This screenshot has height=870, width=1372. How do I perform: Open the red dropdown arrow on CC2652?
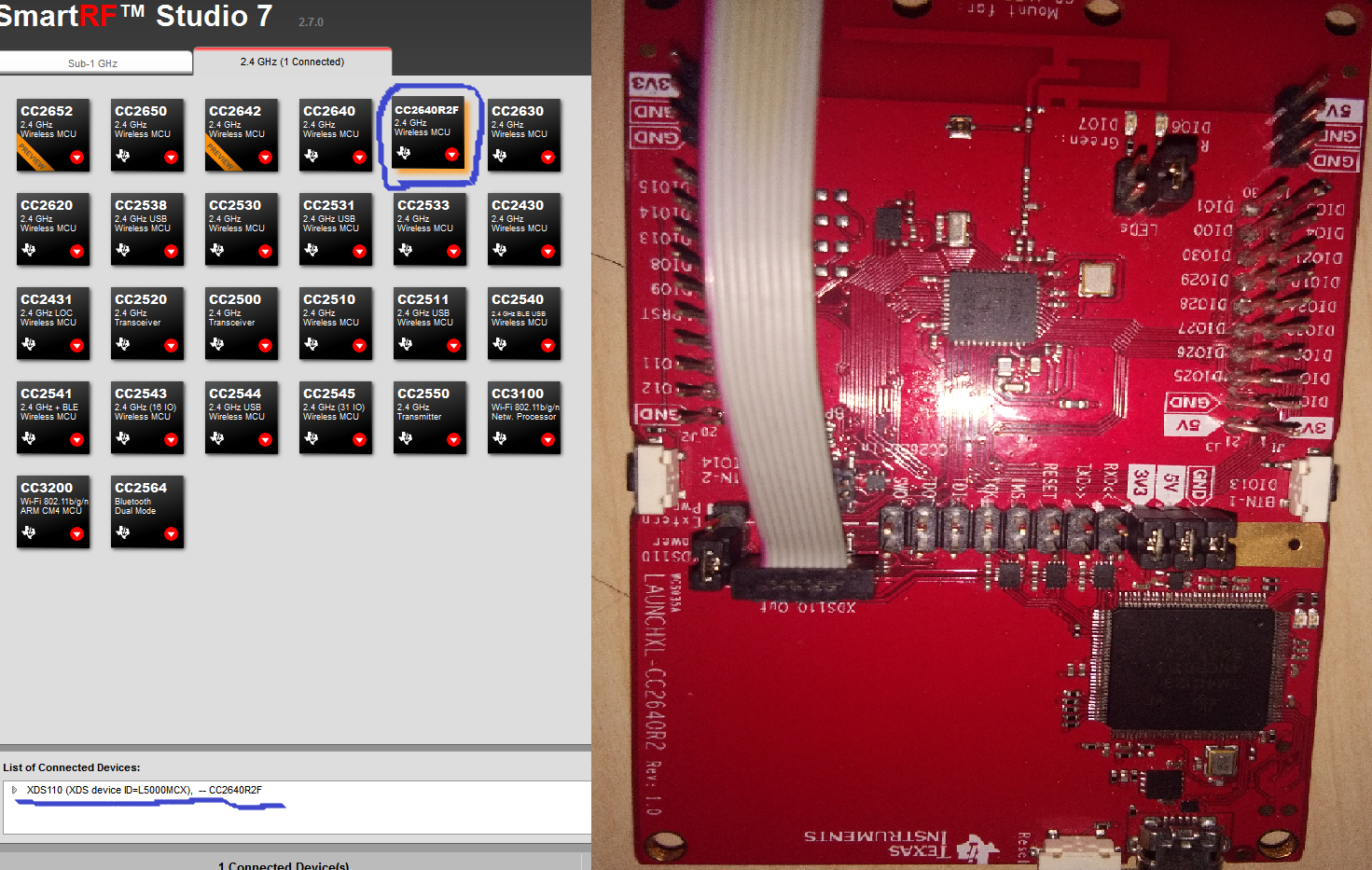(76, 158)
